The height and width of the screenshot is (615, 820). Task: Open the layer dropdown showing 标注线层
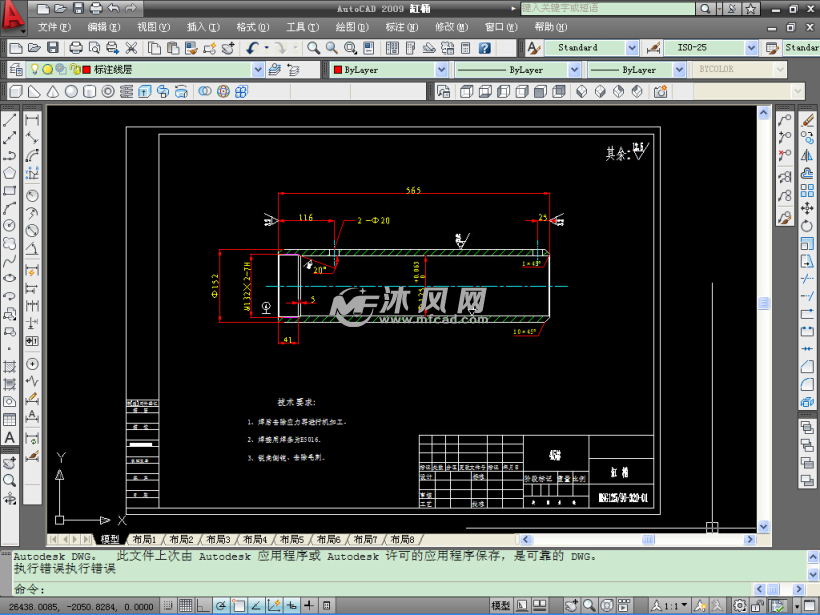tap(258, 70)
